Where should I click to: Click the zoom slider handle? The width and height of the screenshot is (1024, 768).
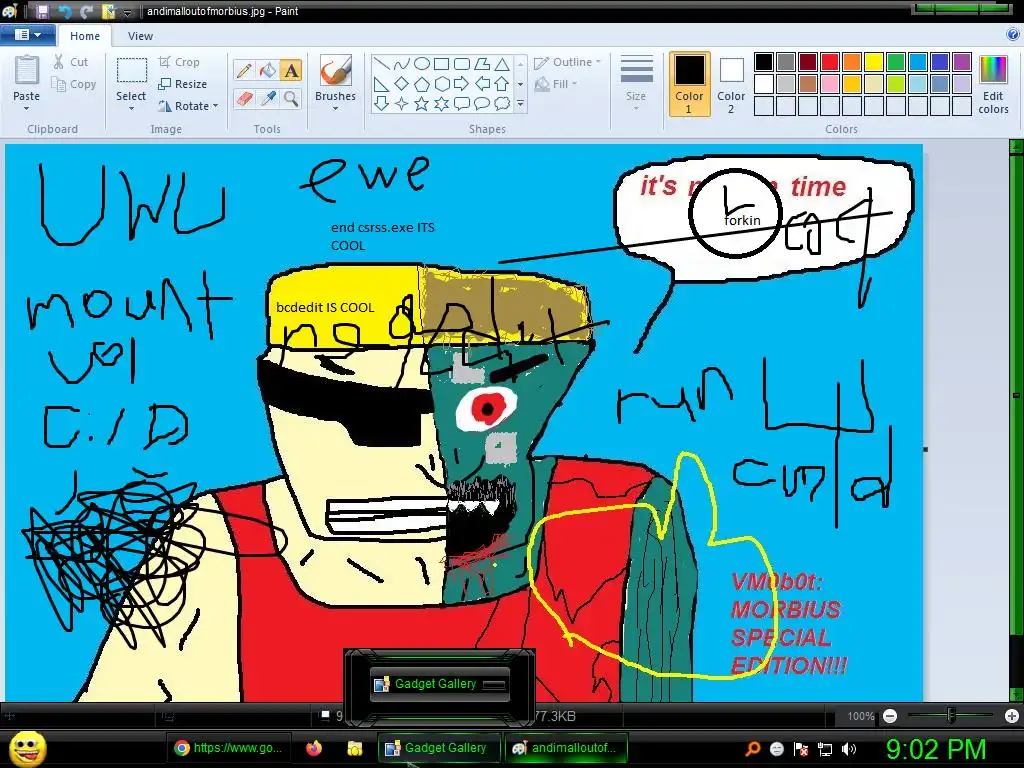point(952,716)
